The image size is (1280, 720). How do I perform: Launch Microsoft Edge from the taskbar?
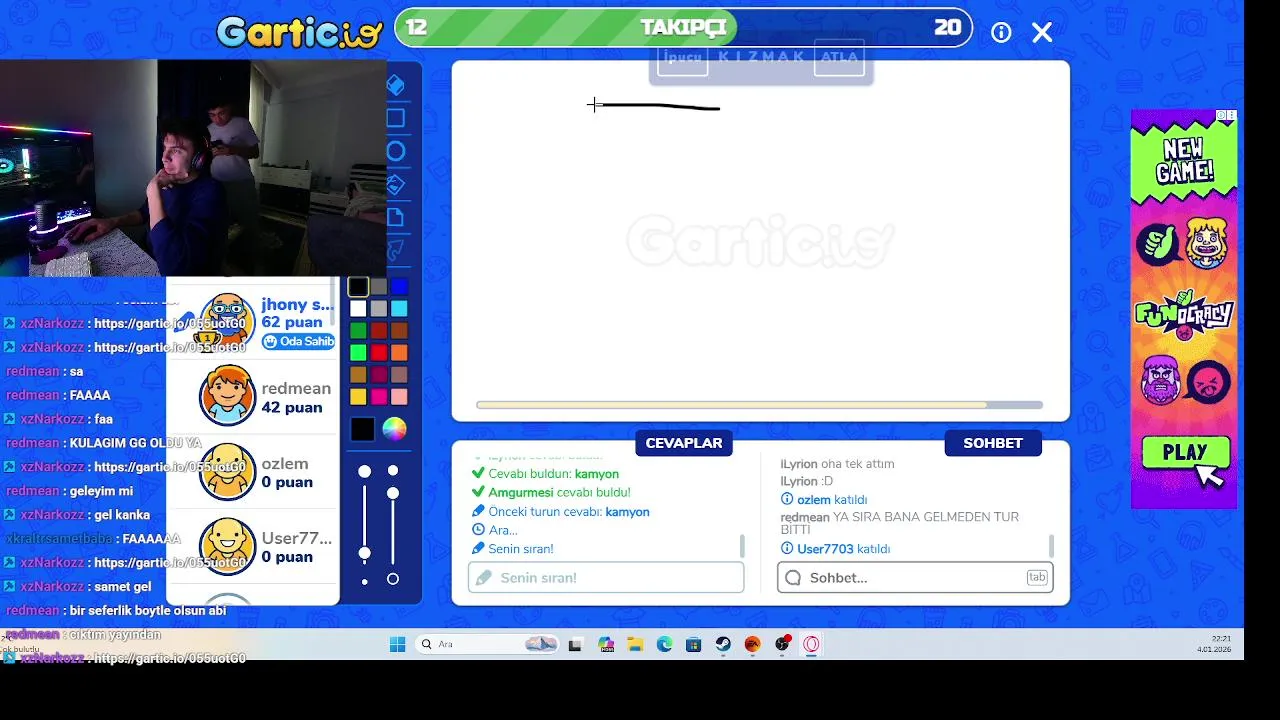664,644
